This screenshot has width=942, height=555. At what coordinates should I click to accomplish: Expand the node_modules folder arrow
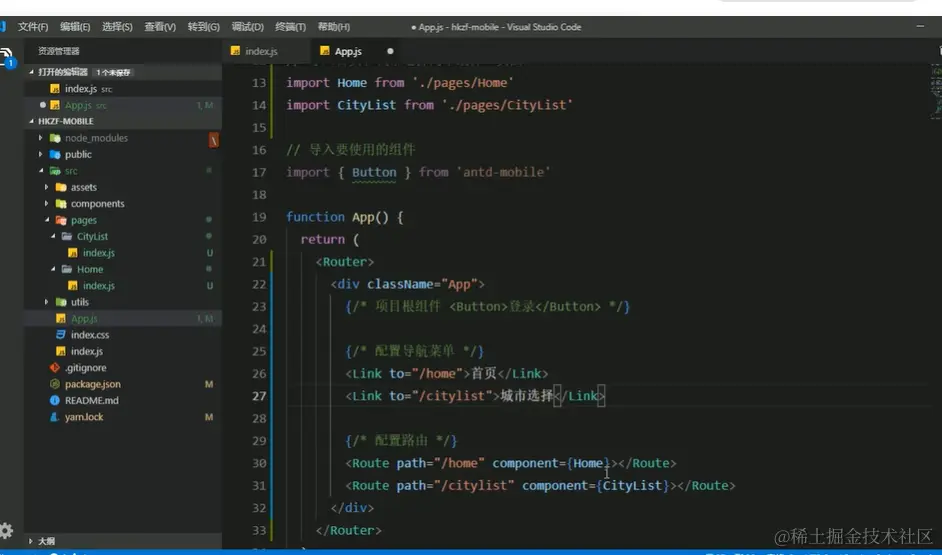point(40,138)
